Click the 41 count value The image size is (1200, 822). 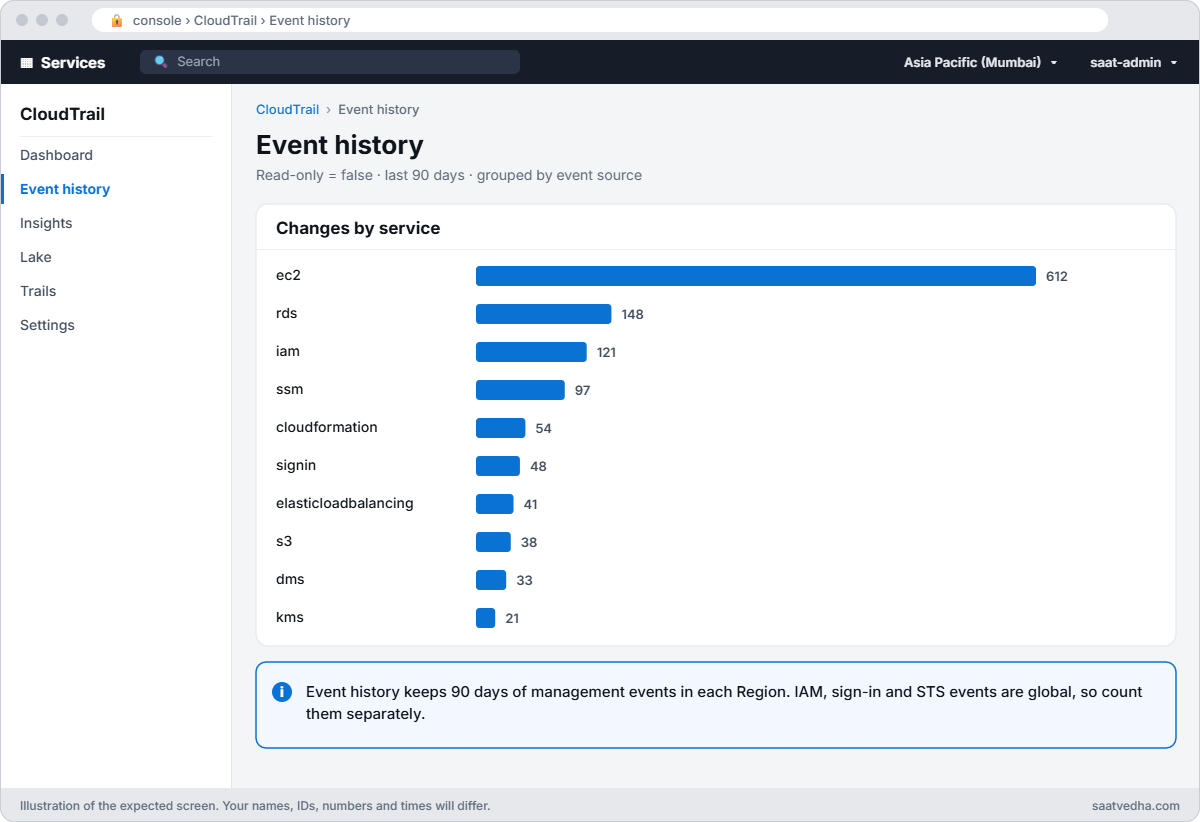tap(531, 504)
